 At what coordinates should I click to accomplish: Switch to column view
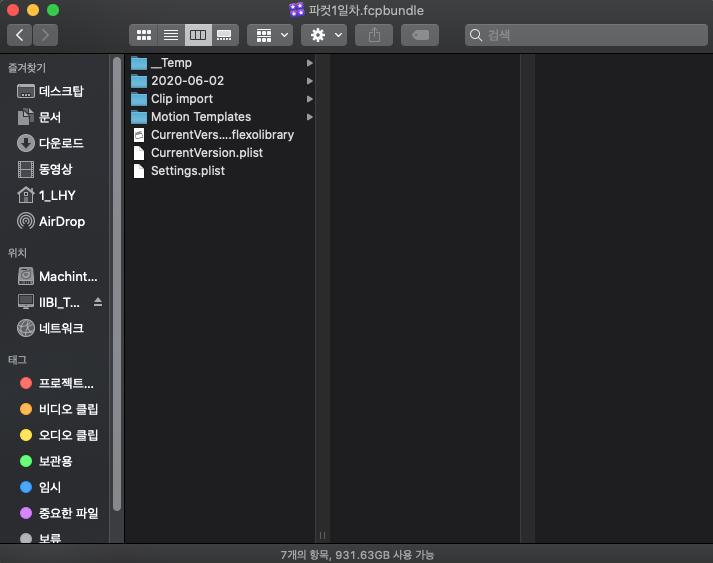point(198,35)
